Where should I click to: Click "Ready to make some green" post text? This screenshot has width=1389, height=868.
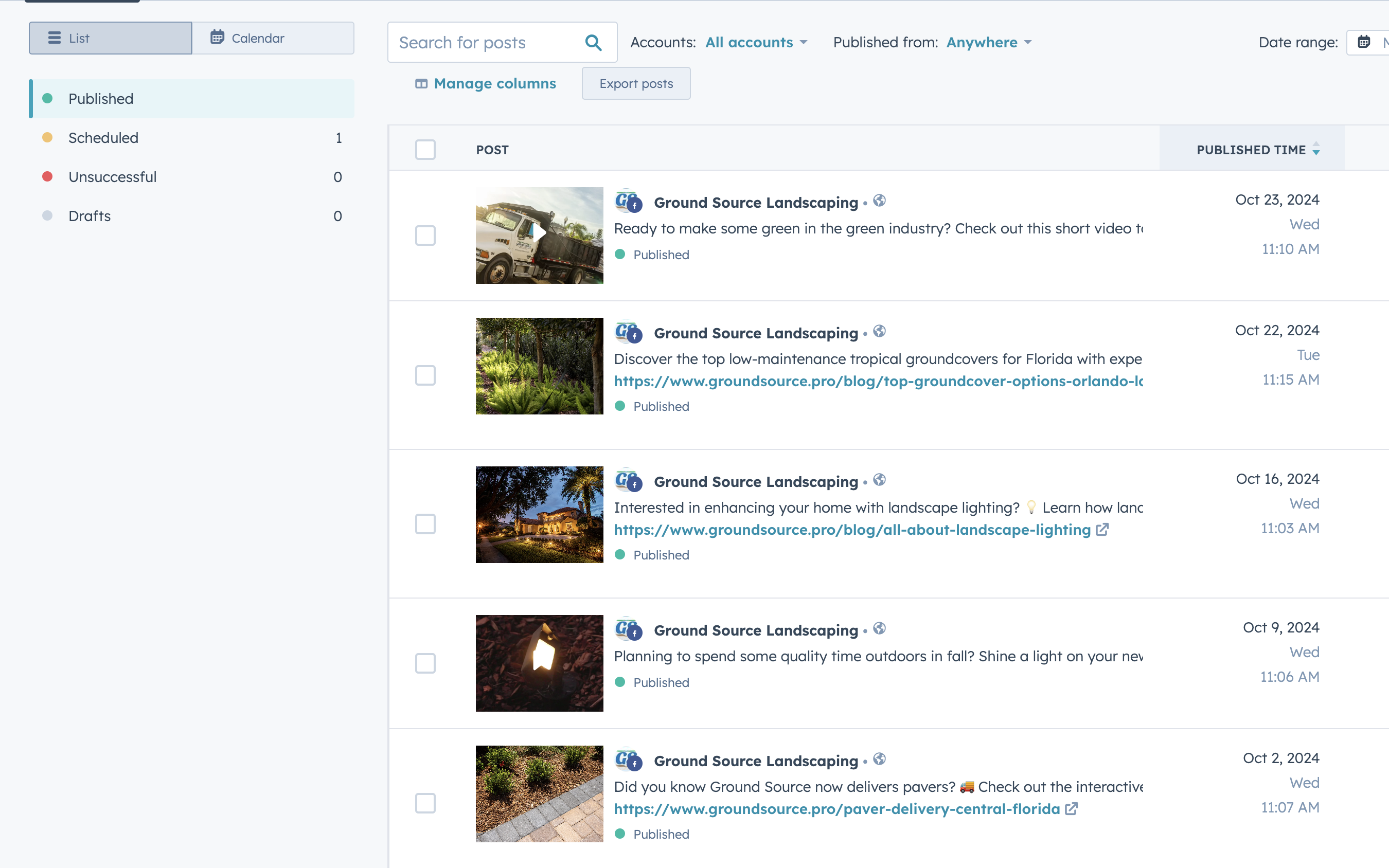point(879,228)
